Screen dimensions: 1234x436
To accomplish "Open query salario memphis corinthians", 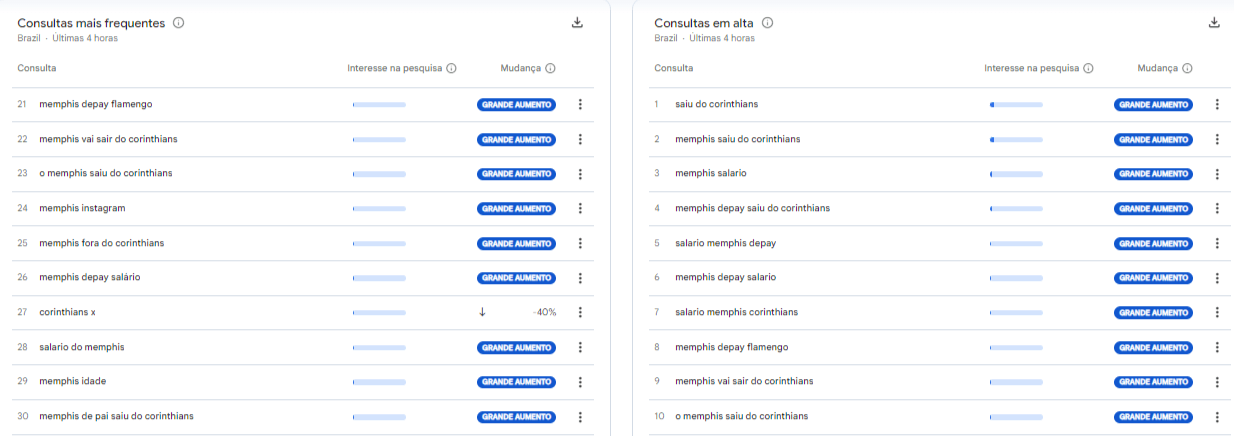I will point(736,312).
